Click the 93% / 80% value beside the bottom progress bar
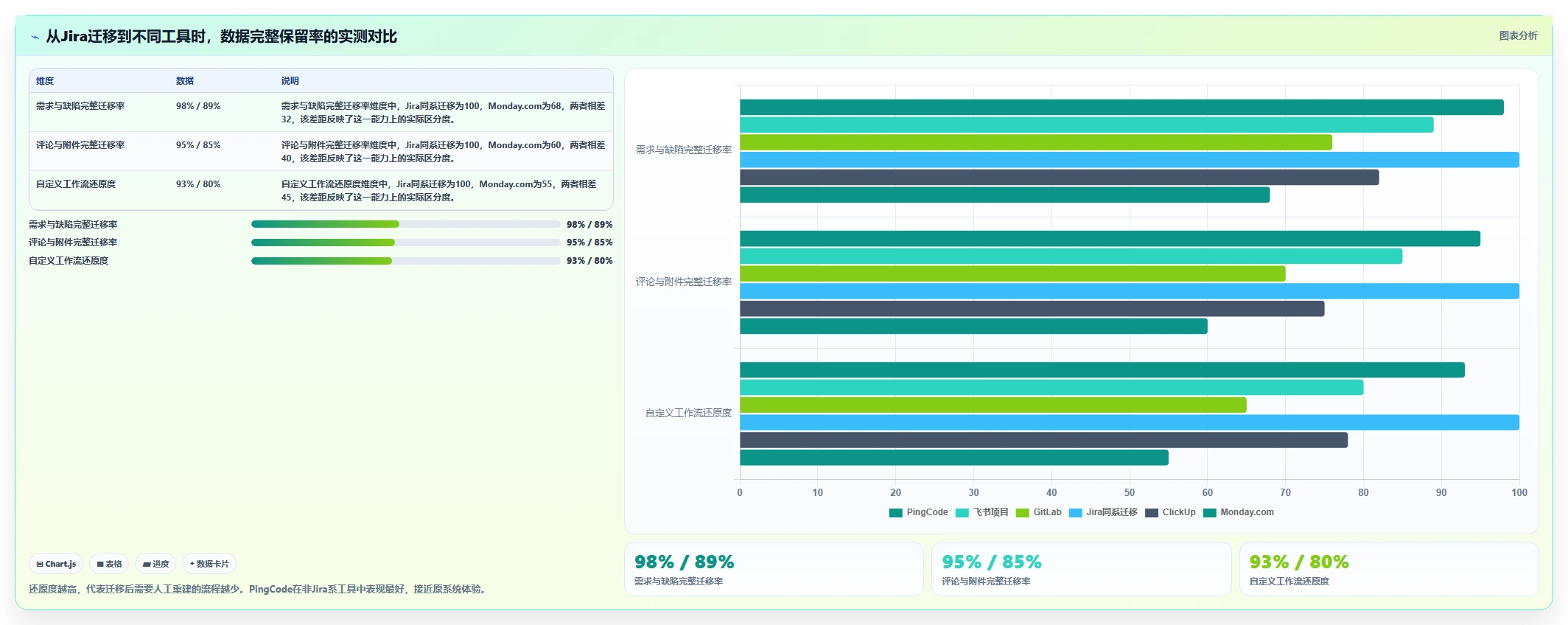The width and height of the screenshot is (1568, 625). pos(589,261)
